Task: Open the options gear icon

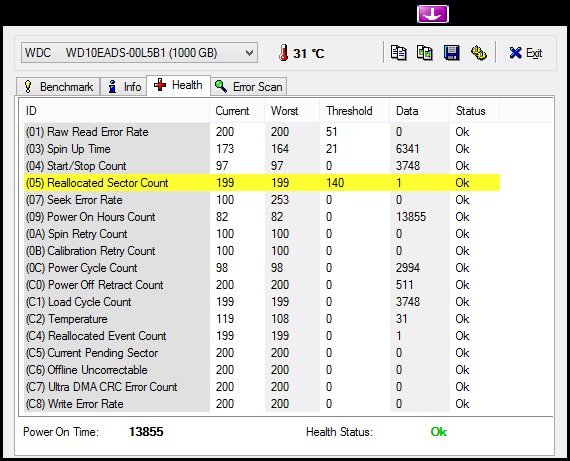Action: pos(478,53)
